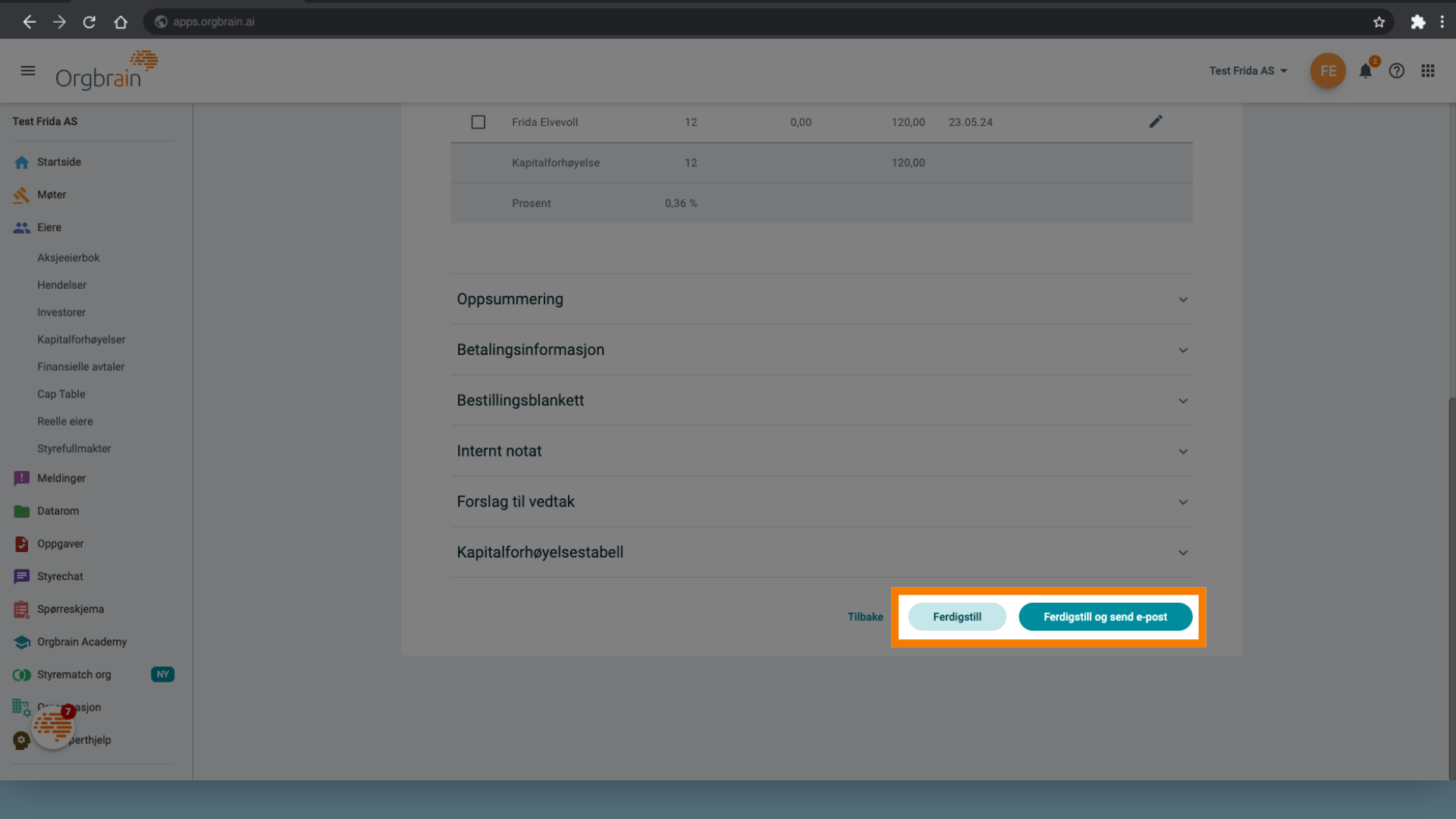
Task: Open Reelle eiere in the sidebar
Action: [x=65, y=422]
